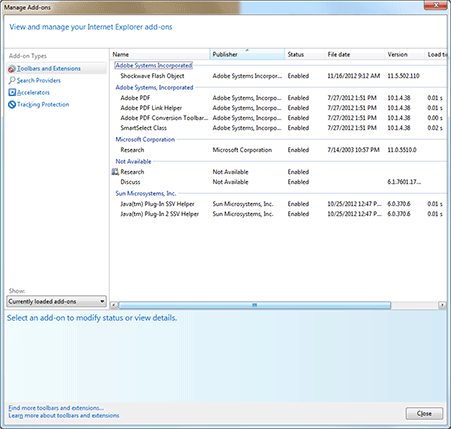Sort by the Publisher column header
The height and width of the screenshot is (429, 451).
coord(247,54)
